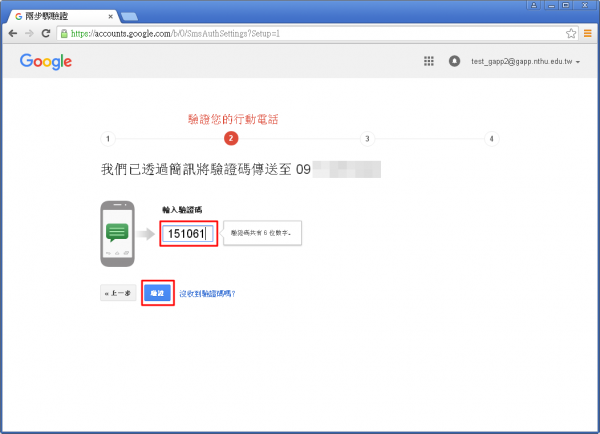
Task: Bookmark this page with the star icon
Action: click(x=571, y=33)
